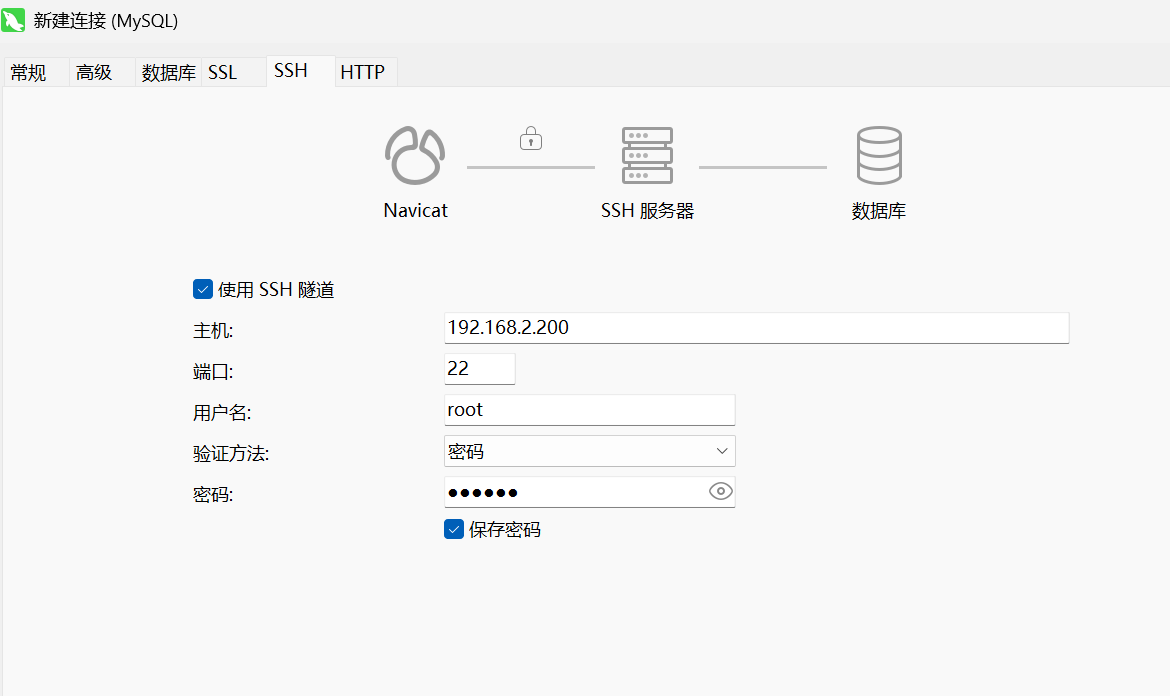Uncheck the 使用 SSH 隧道 checkbox
The height and width of the screenshot is (696, 1170).
click(x=202, y=289)
